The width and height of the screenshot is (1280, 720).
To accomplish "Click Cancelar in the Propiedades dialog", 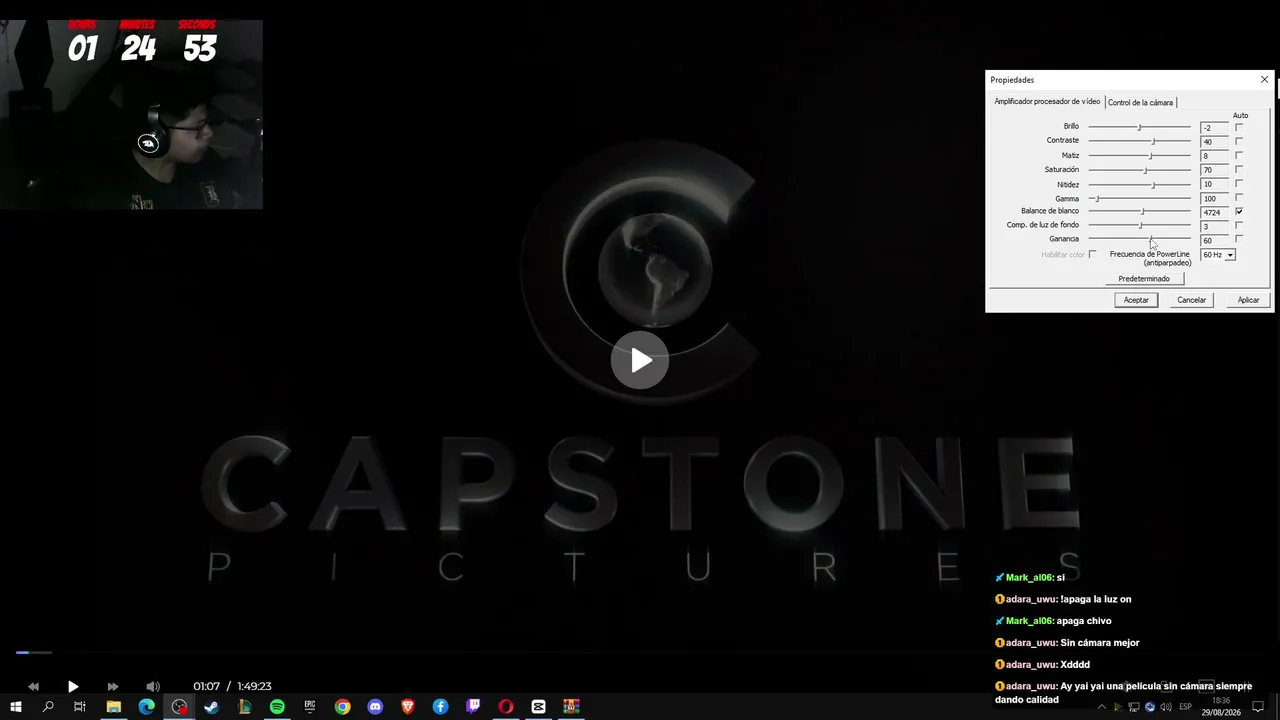I will tap(1191, 300).
